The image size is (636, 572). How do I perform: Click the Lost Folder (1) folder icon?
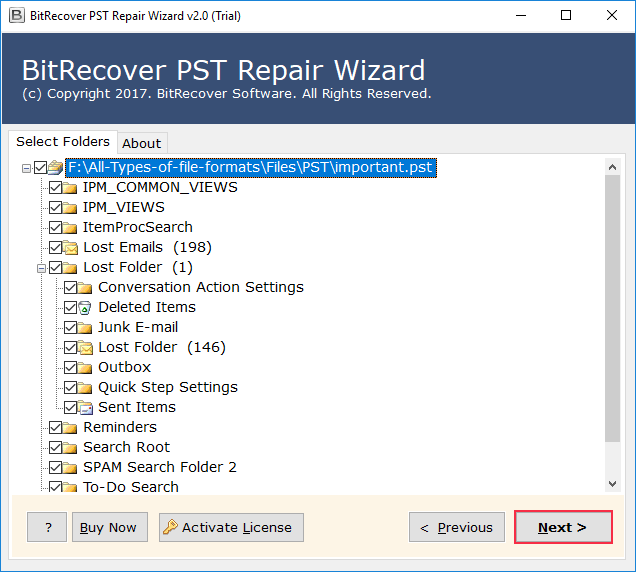click(70, 267)
